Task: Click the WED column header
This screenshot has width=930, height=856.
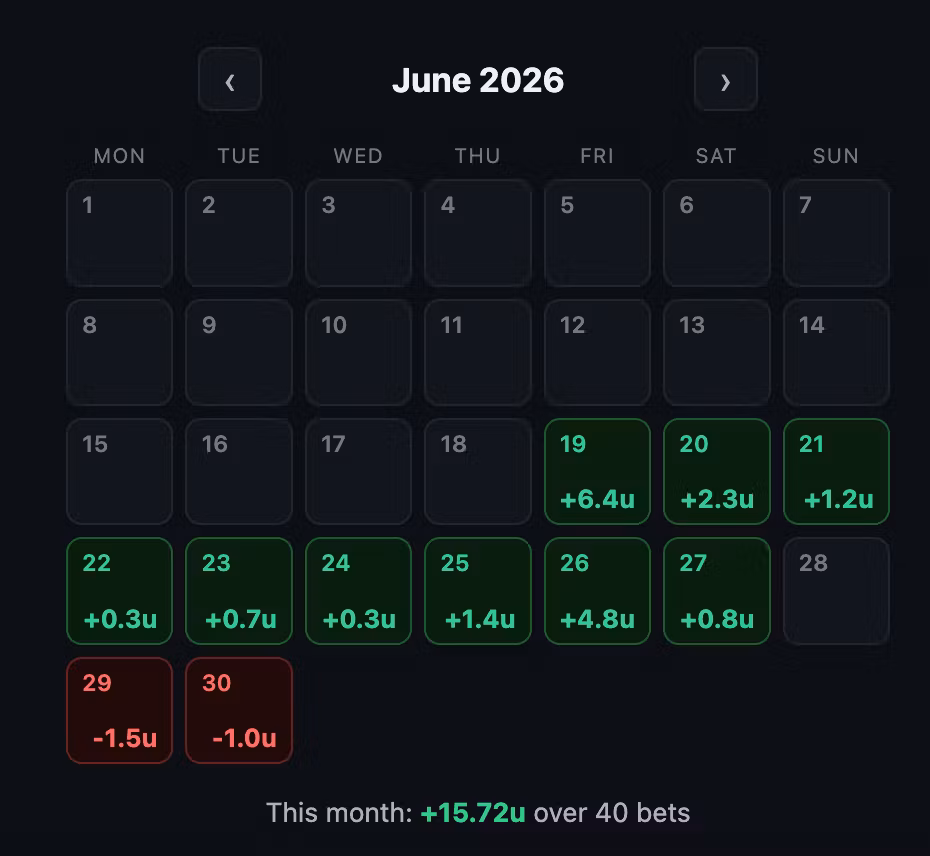Action: [x=358, y=156]
